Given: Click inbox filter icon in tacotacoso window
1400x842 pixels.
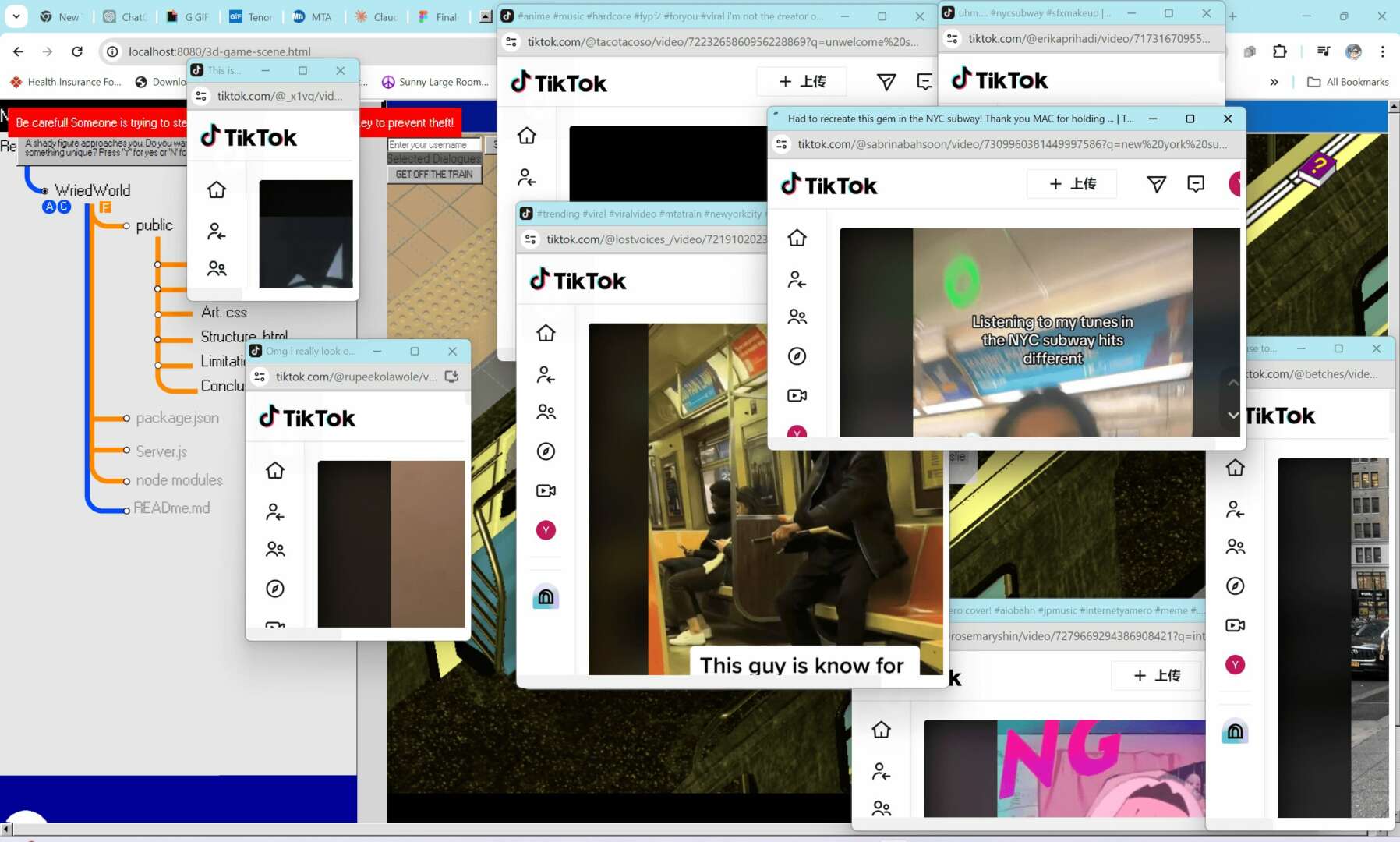Looking at the screenshot, I should pos(886,82).
